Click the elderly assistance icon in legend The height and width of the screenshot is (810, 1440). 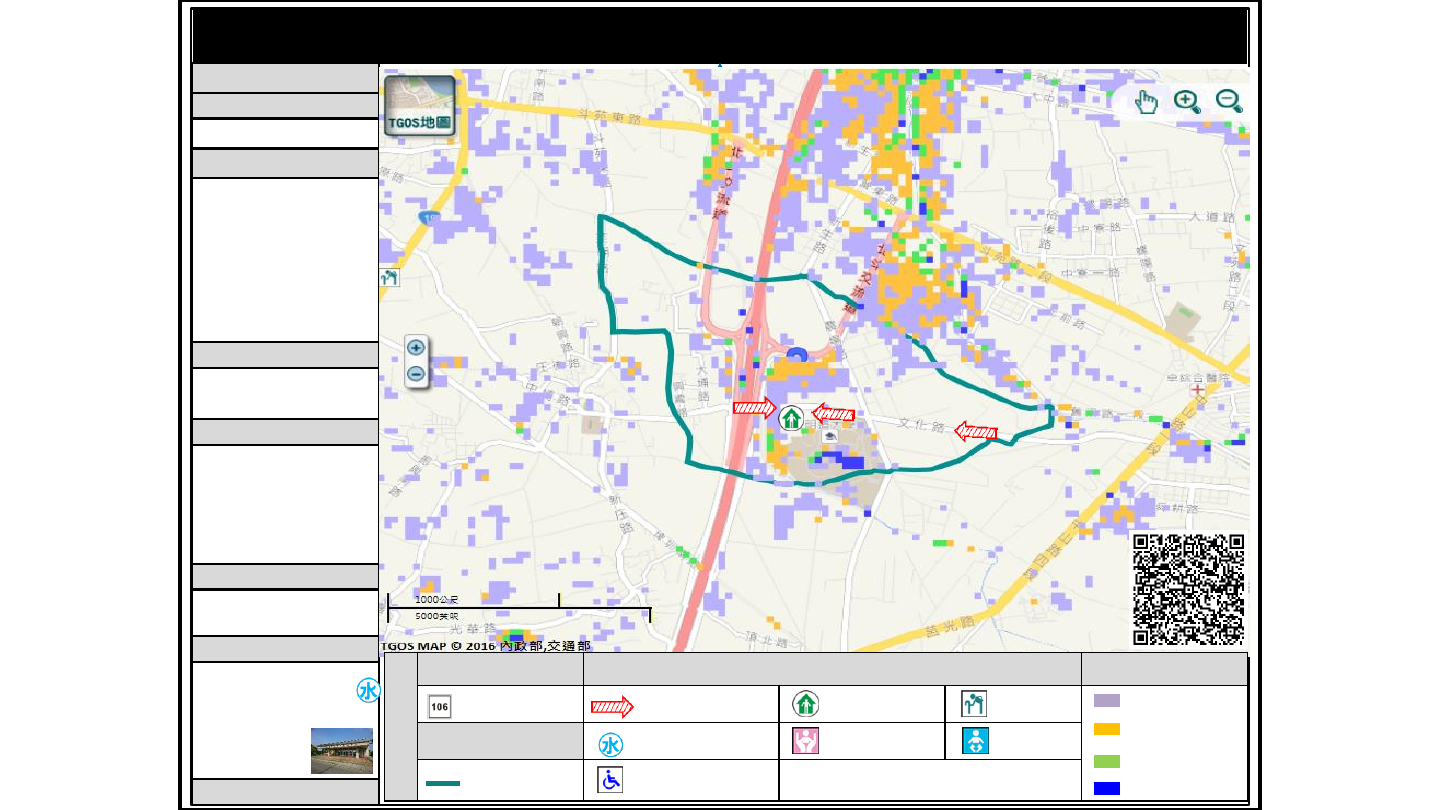pos(973,704)
